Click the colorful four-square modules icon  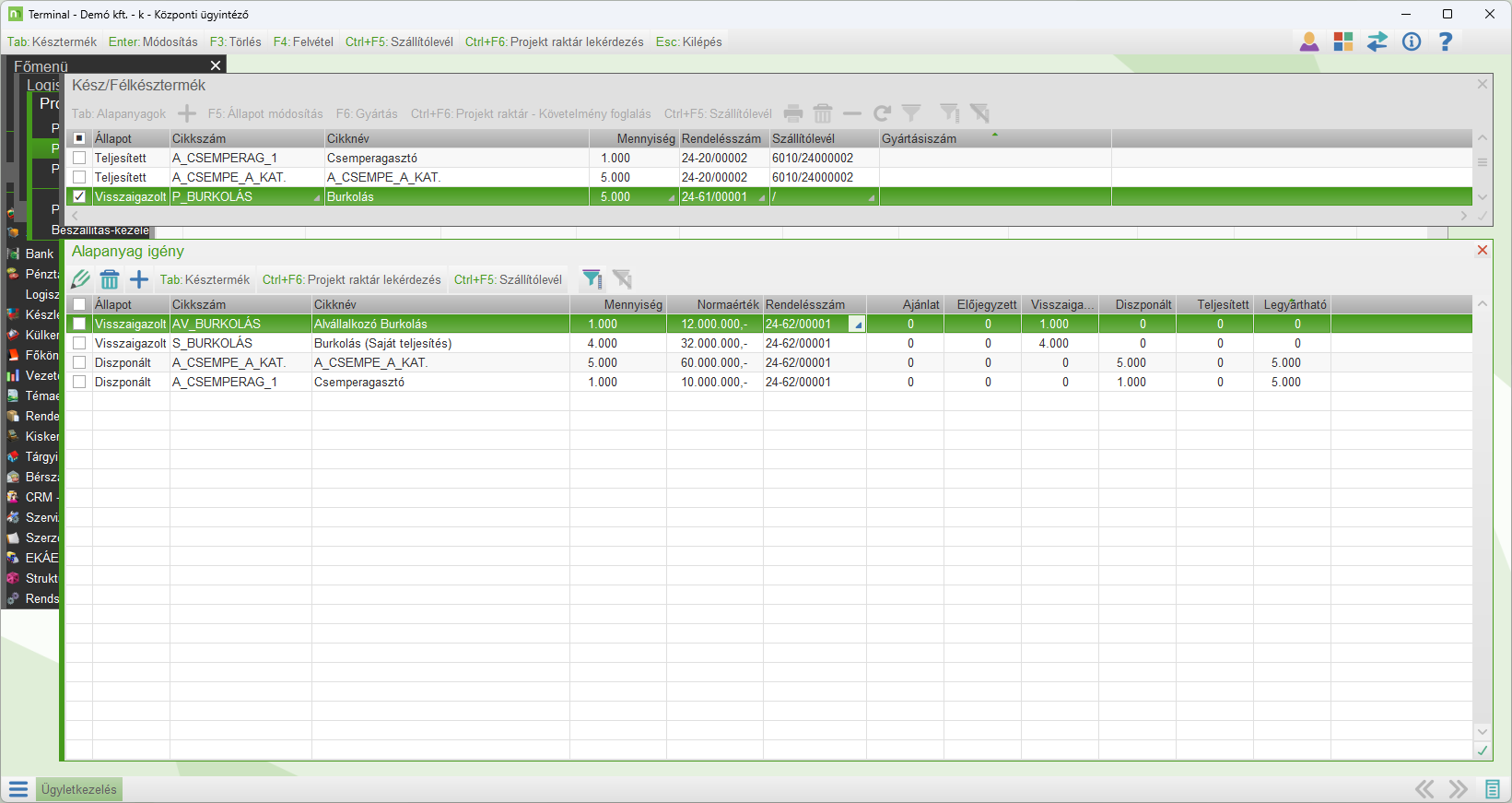(x=1342, y=41)
